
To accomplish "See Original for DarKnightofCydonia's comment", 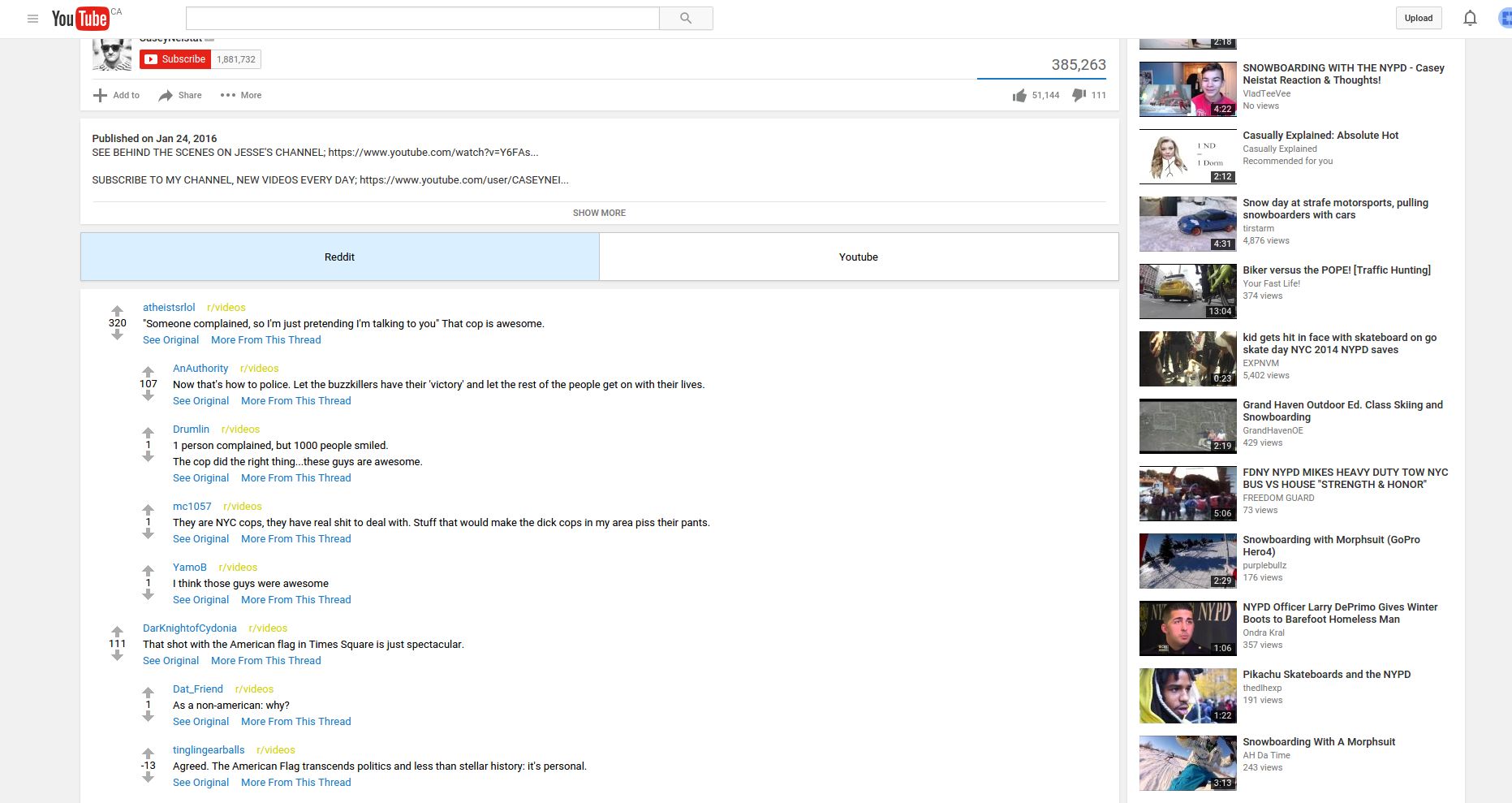I will [x=170, y=661].
